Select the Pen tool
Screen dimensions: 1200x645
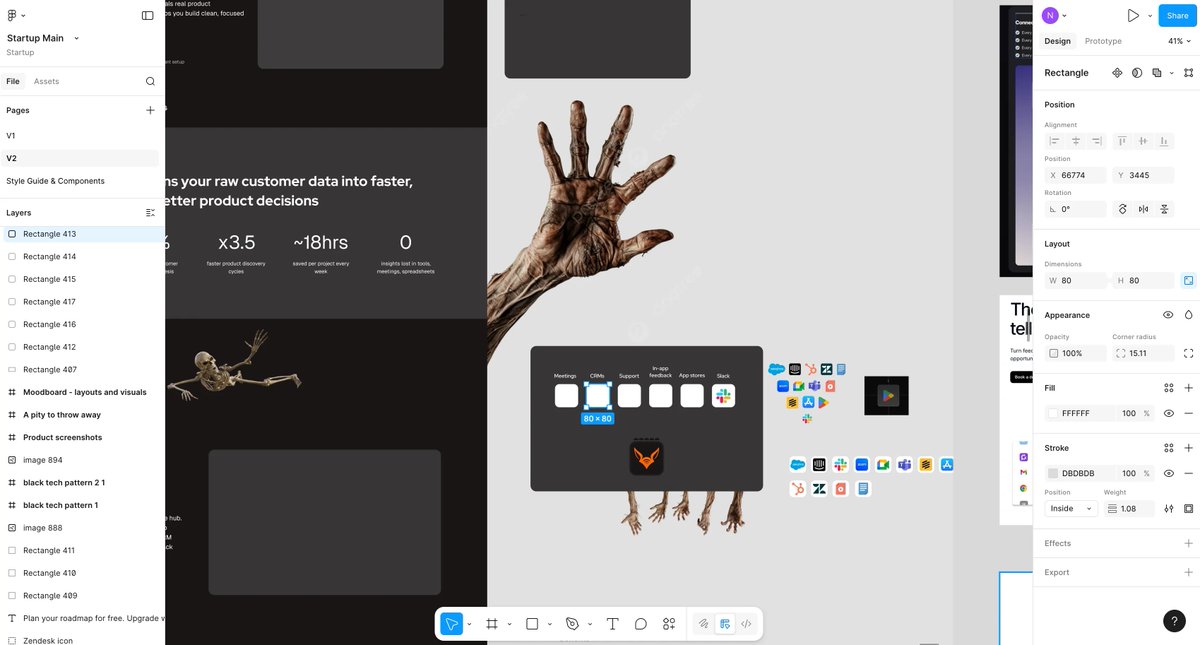(x=572, y=624)
